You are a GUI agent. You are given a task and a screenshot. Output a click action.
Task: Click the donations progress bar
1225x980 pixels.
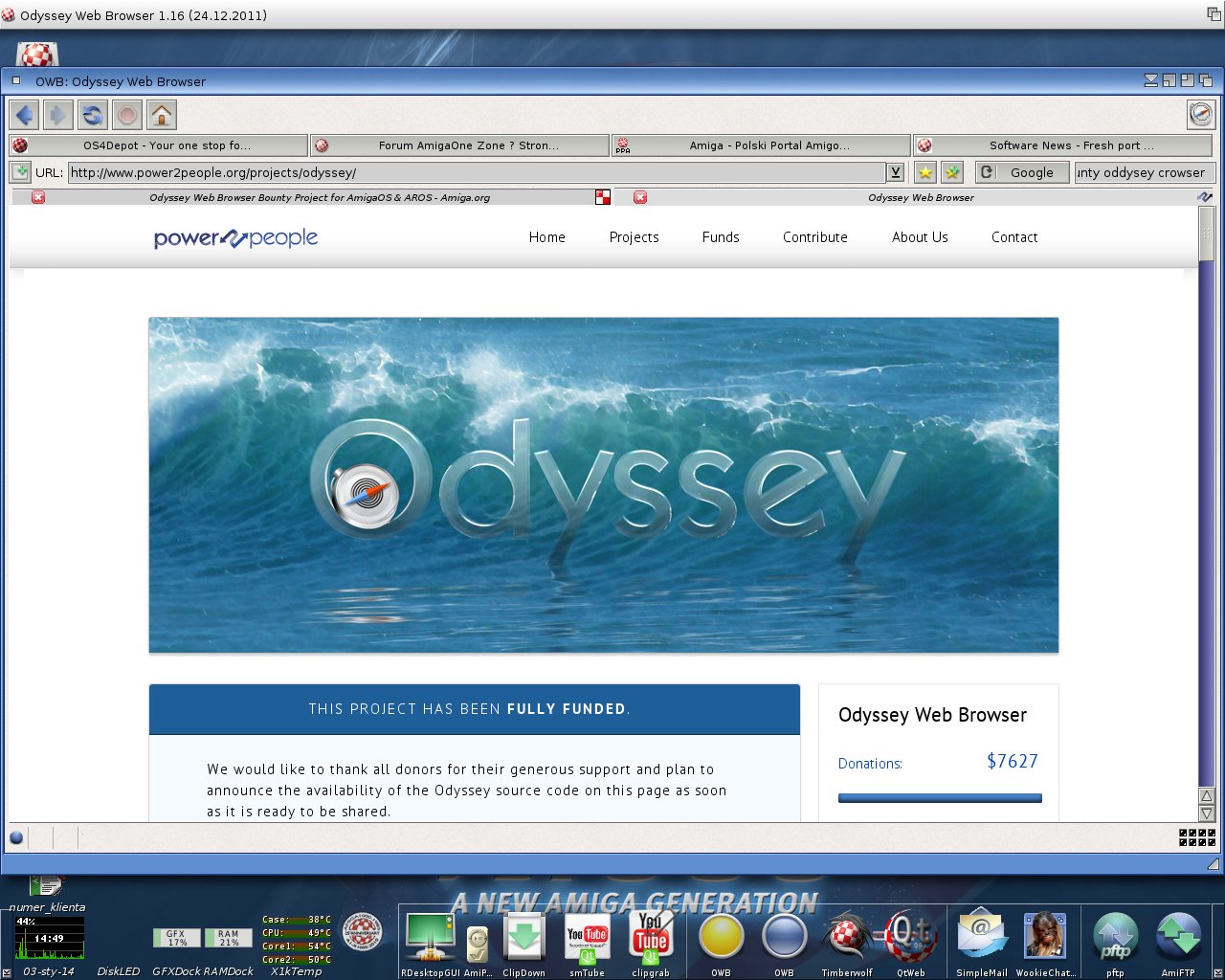[x=940, y=798]
